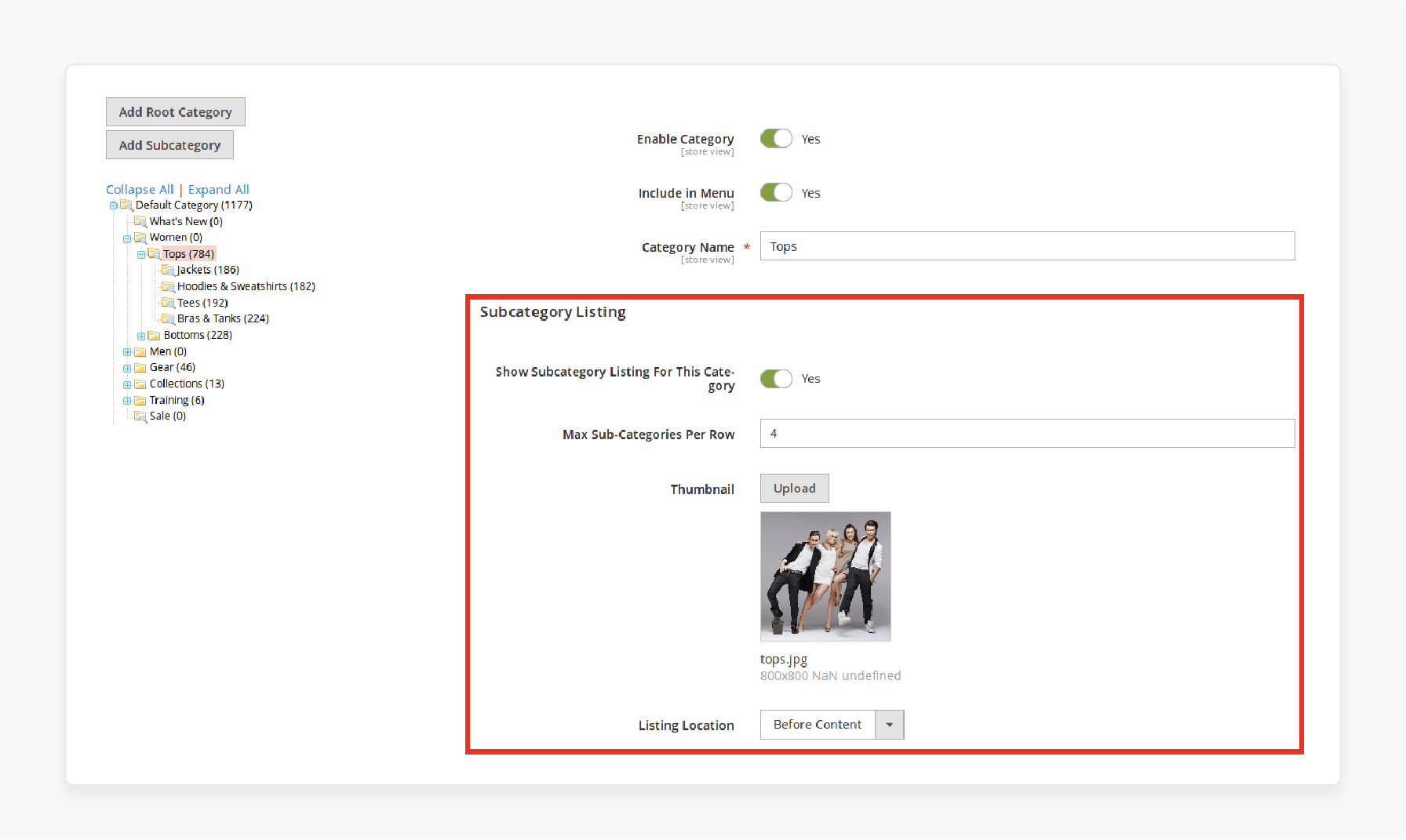Screen dimensions: 1406x840
Task: Expand the Collections tree node
Action: coord(127,384)
